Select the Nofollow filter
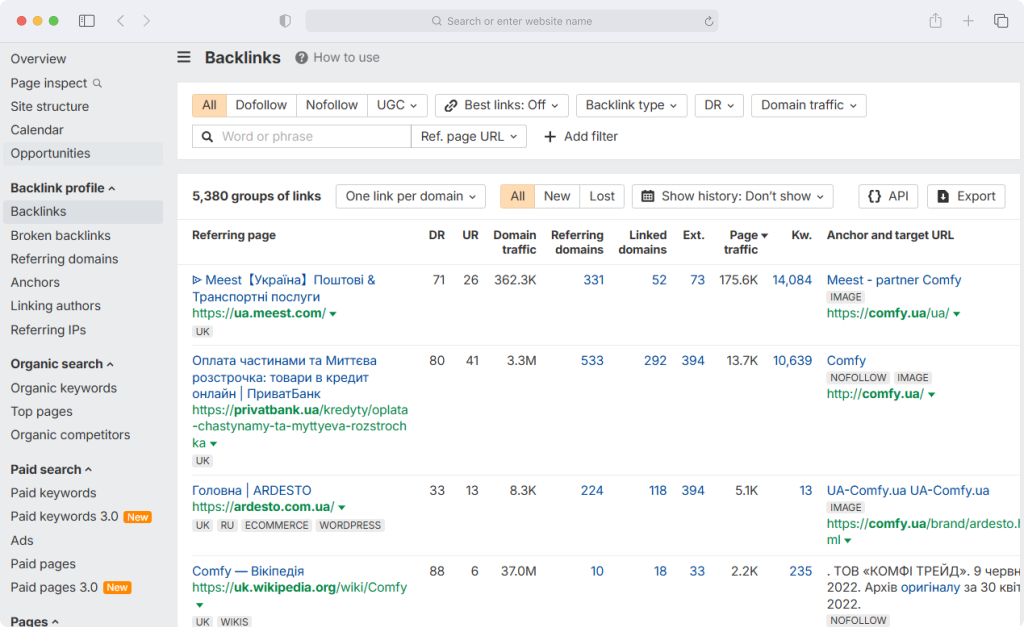 [332, 105]
